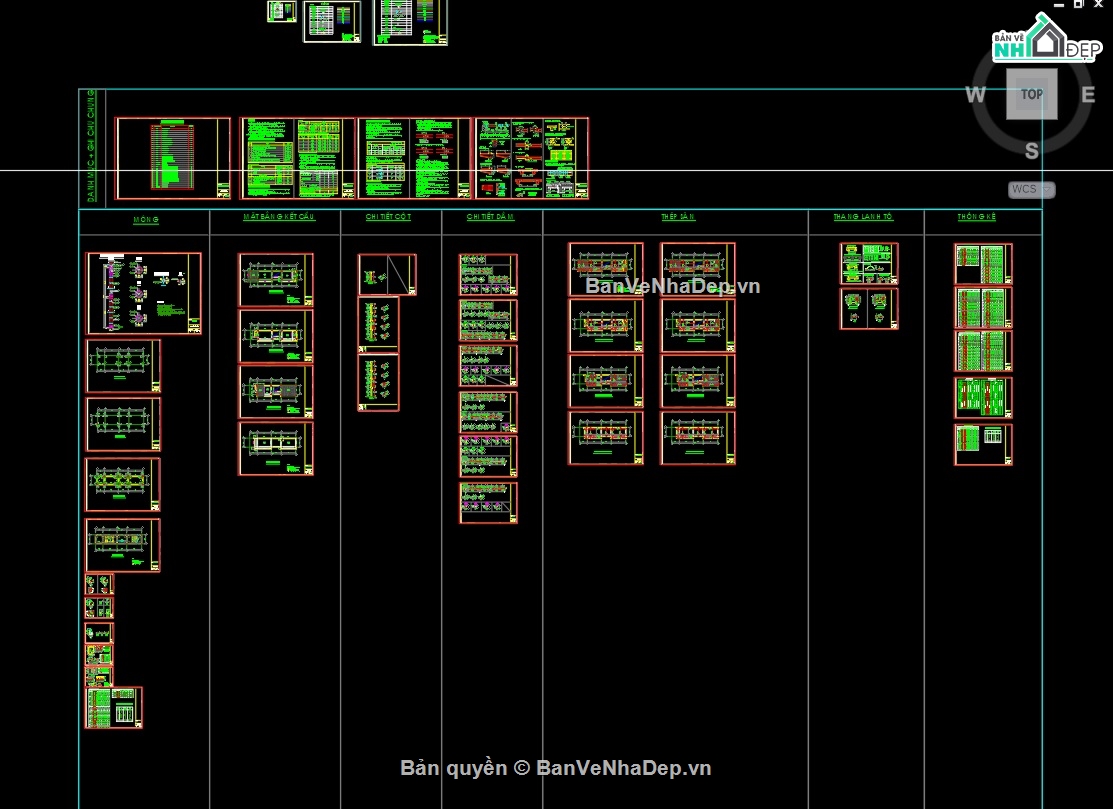This screenshot has width=1113, height=809.
Task: Select the THỐNG KÊ heading text
Action: 976,217
